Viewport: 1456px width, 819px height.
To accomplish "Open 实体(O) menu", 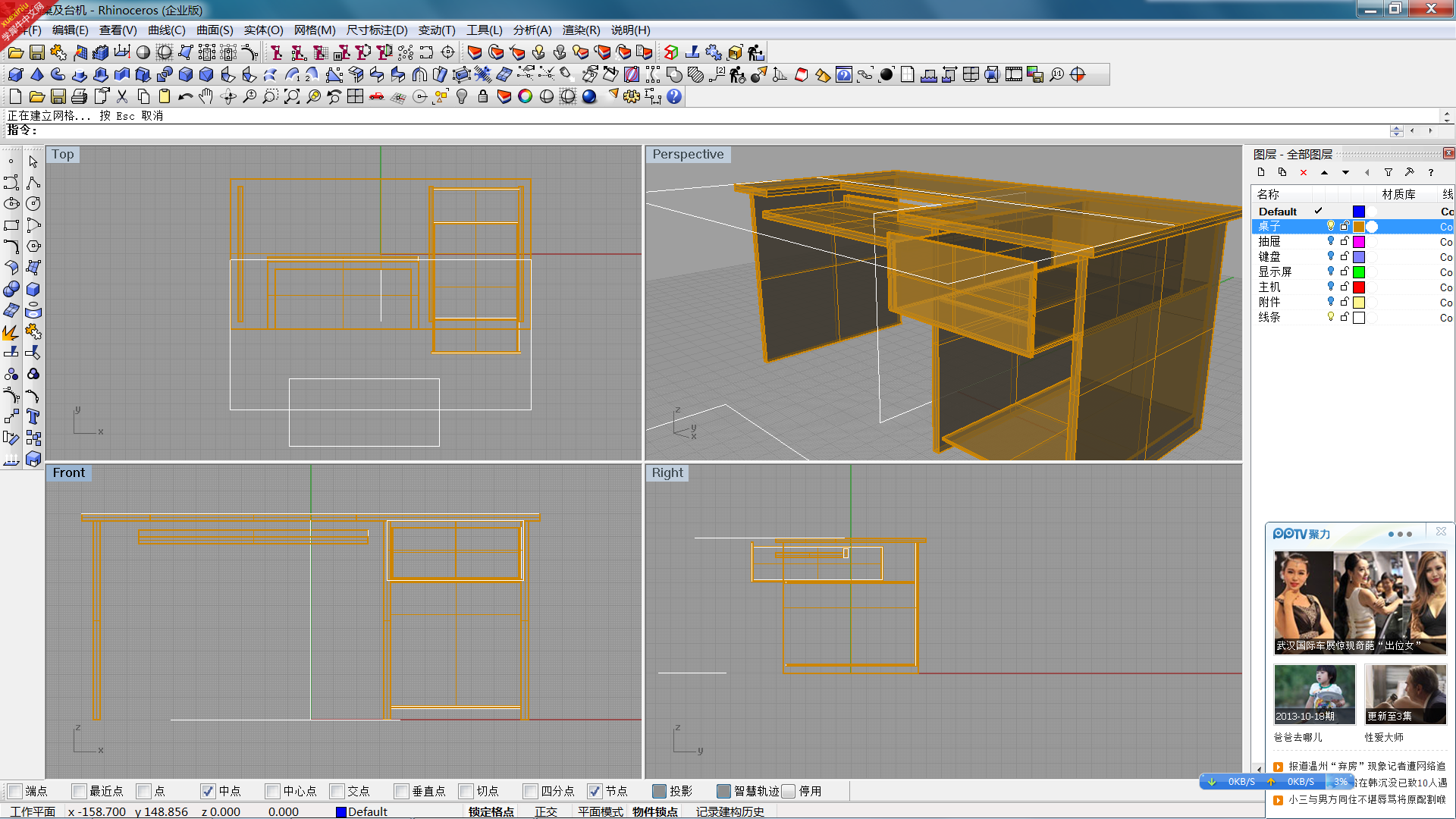I will (263, 30).
